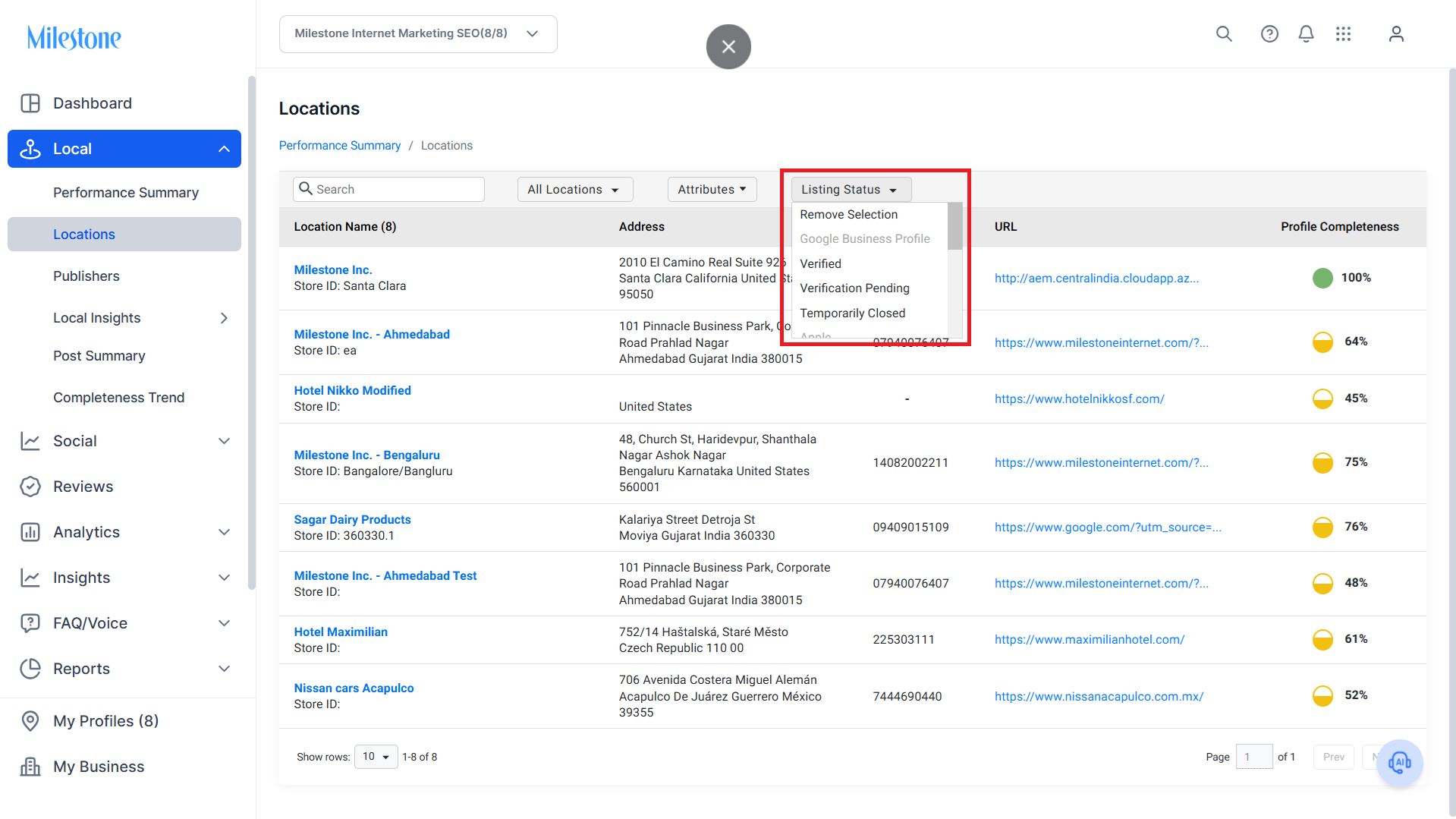Go to Performance Summary via the breadcrumb
1456x819 pixels.
[340, 145]
